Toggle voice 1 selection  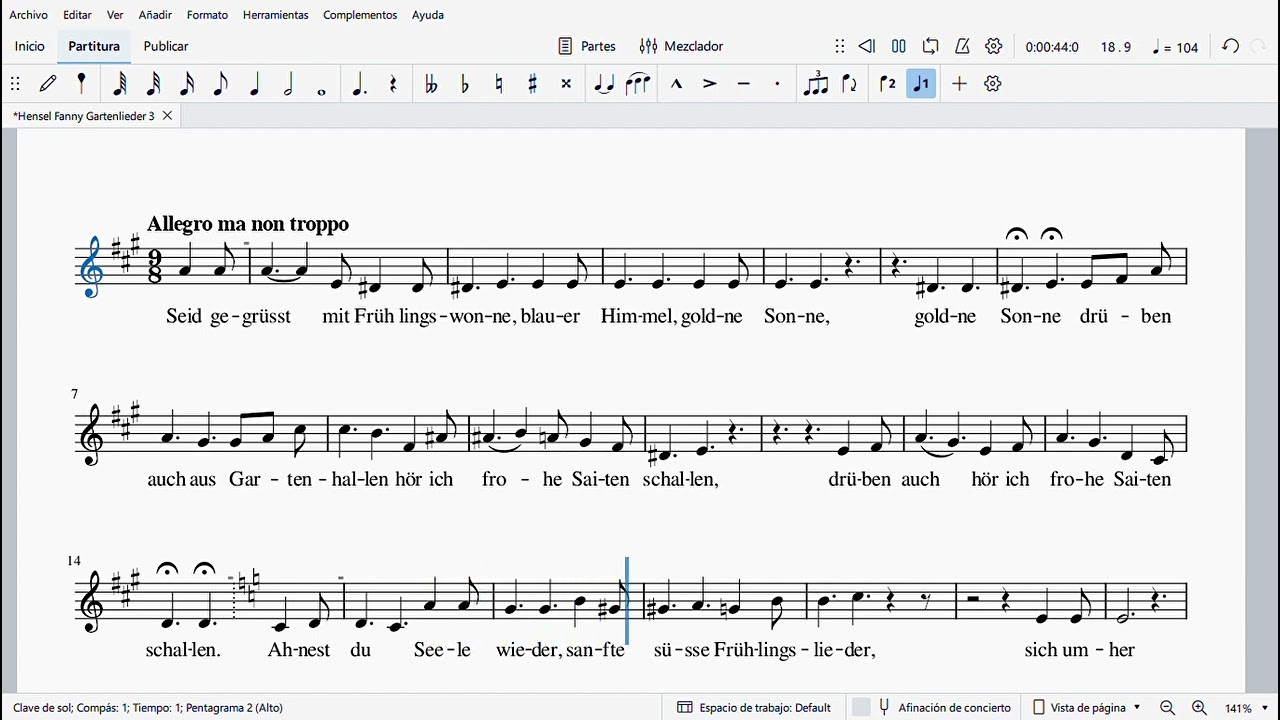pos(921,84)
